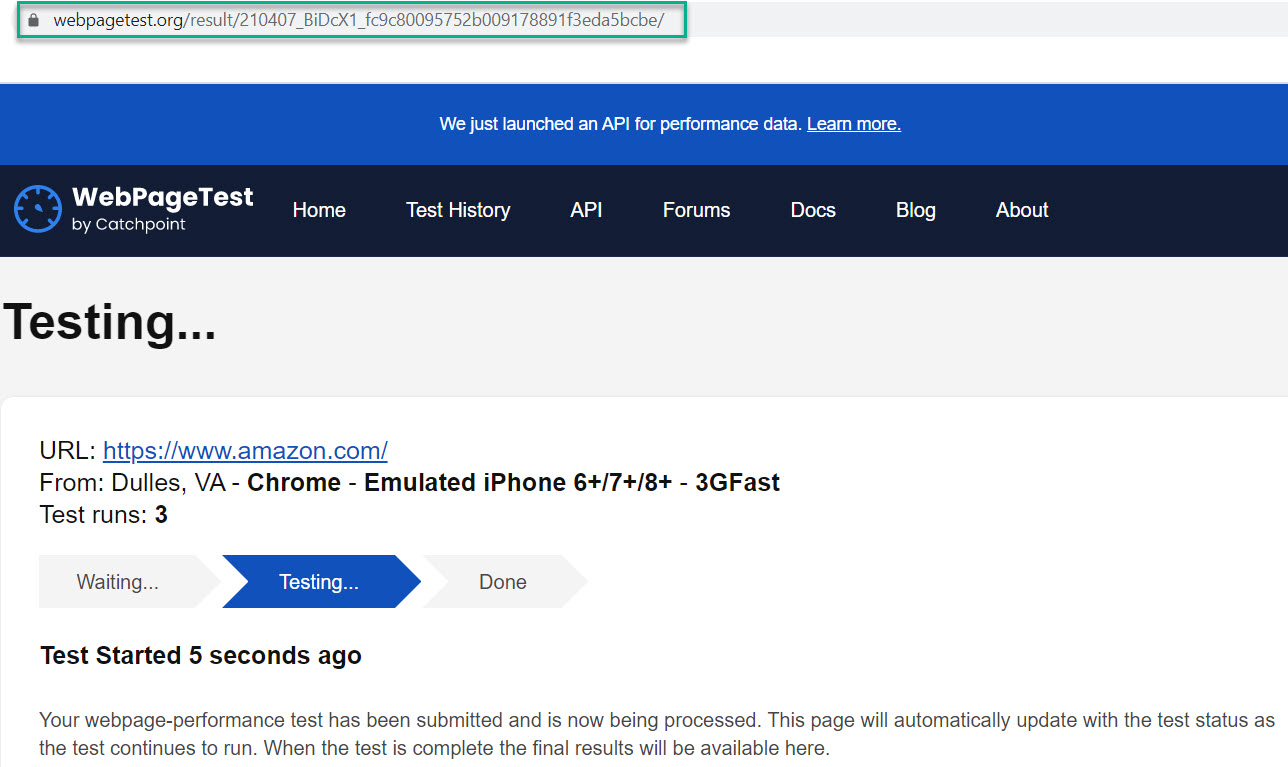This screenshot has width=1288, height=767.
Task: Click the "Done" progress step
Action: point(502,582)
